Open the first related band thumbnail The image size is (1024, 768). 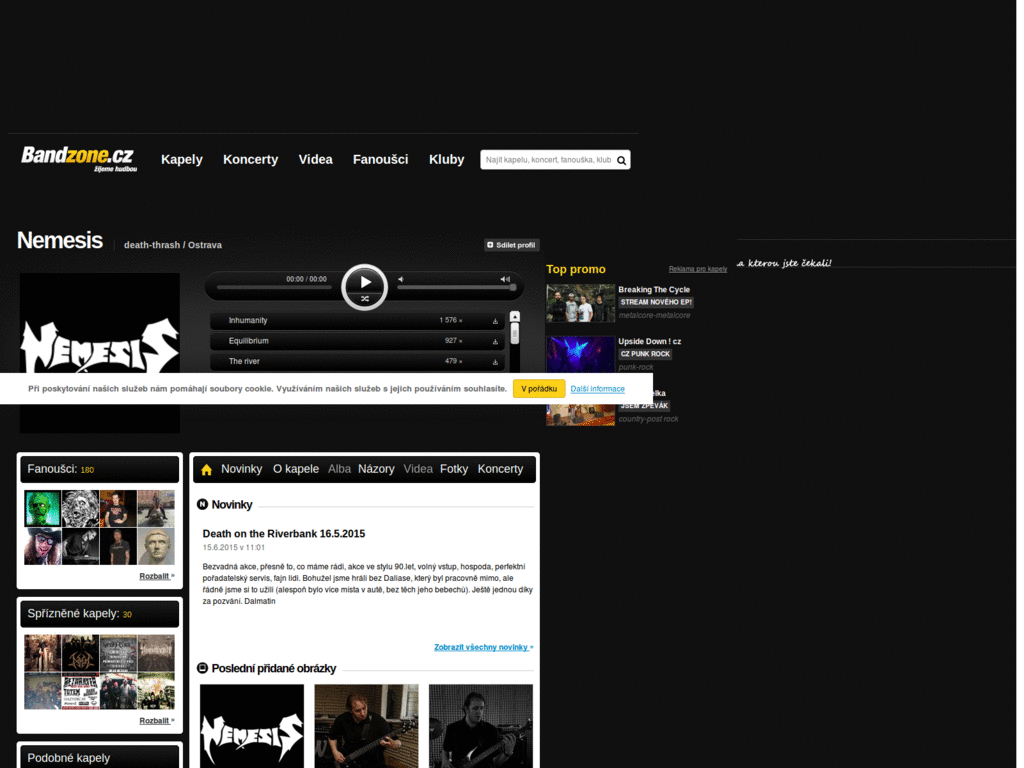click(42, 653)
